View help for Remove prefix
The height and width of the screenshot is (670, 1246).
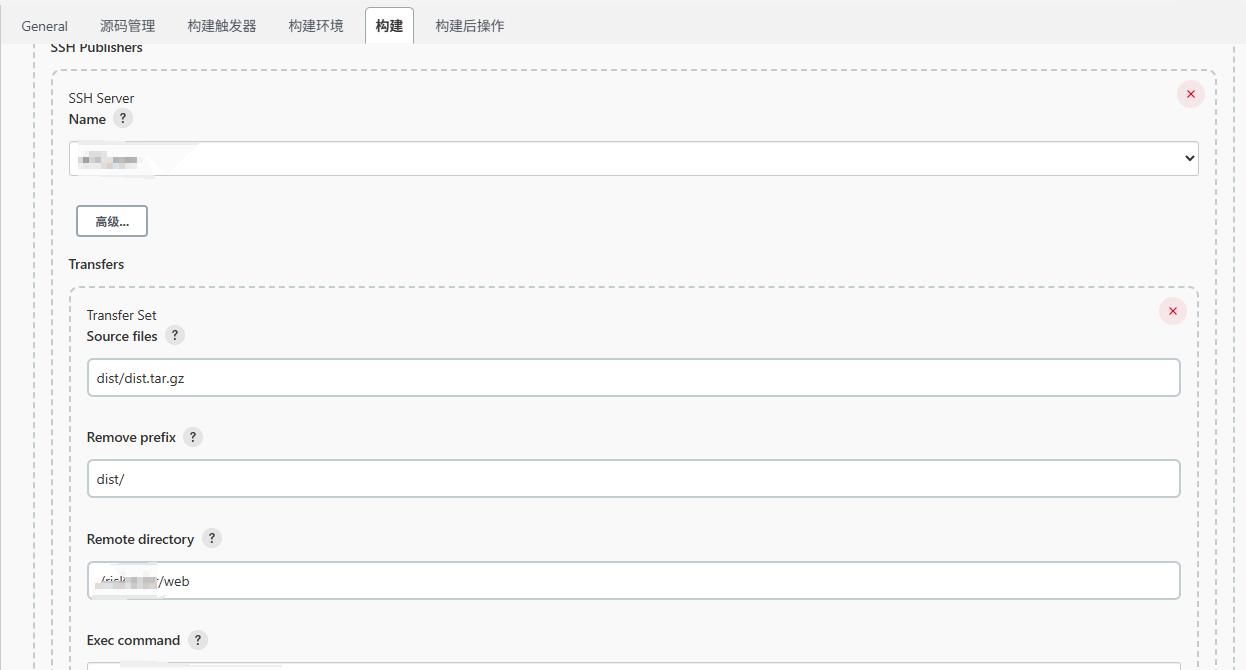192,436
